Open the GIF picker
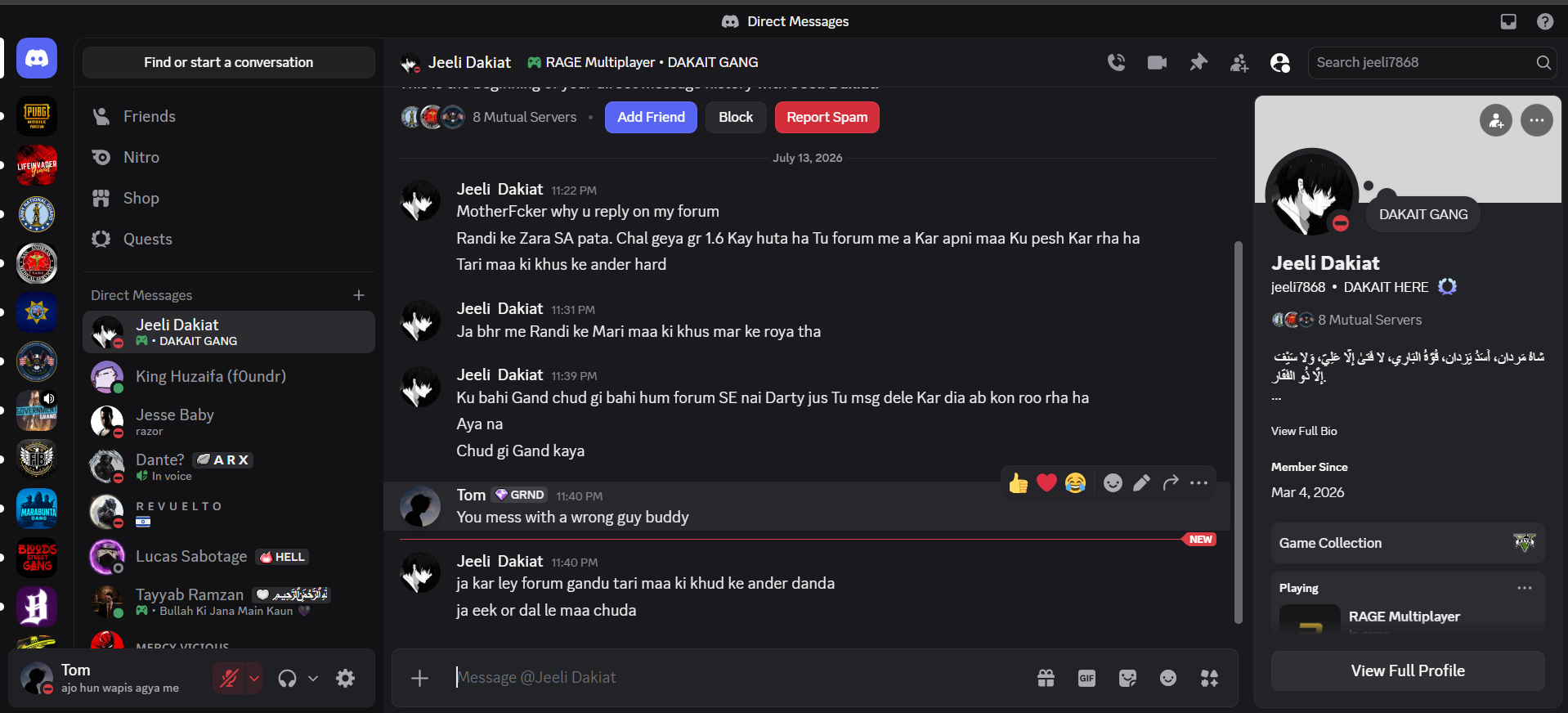1568x713 pixels. point(1086,678)
